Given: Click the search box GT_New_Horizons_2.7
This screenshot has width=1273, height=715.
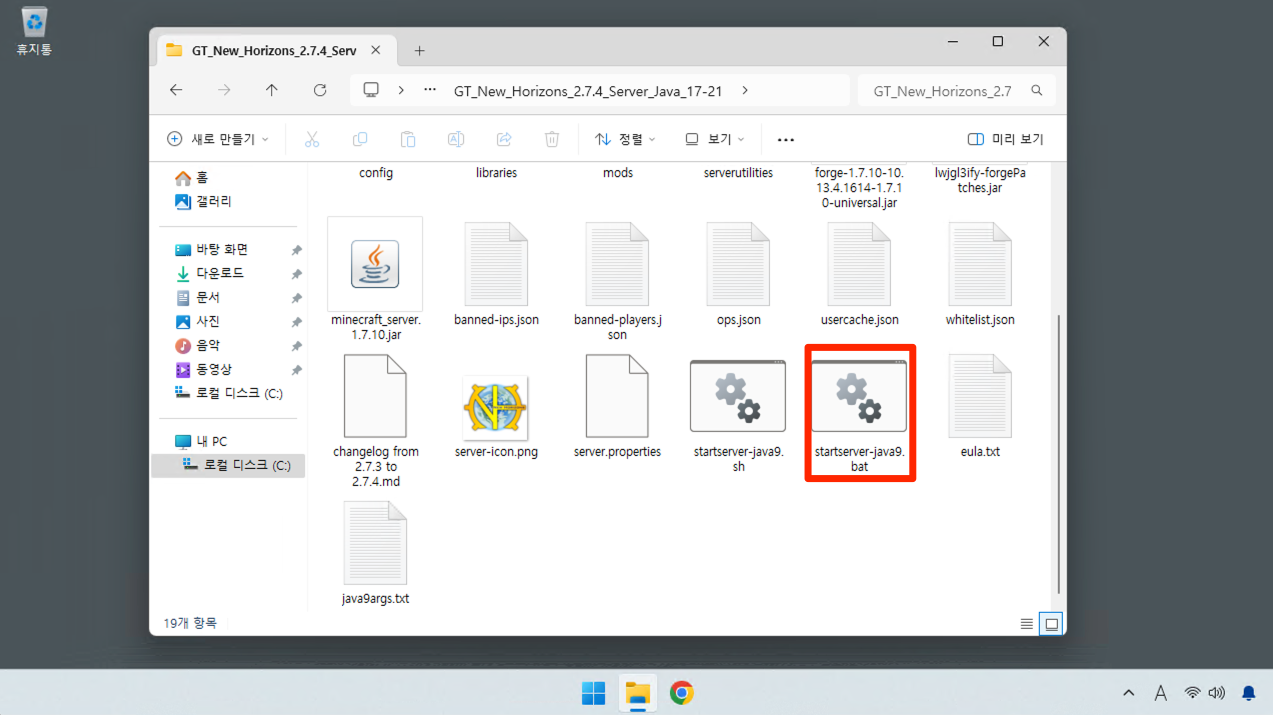Looking at the screenshot, I should [x=956, y=90].
